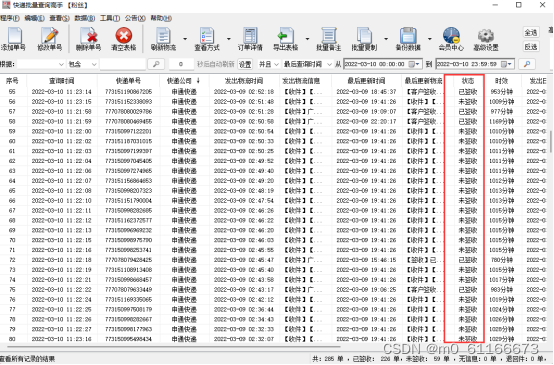Click query time 2022-03-10 11:22:27 cell
554x365 pixels.
tap(61, 329)
